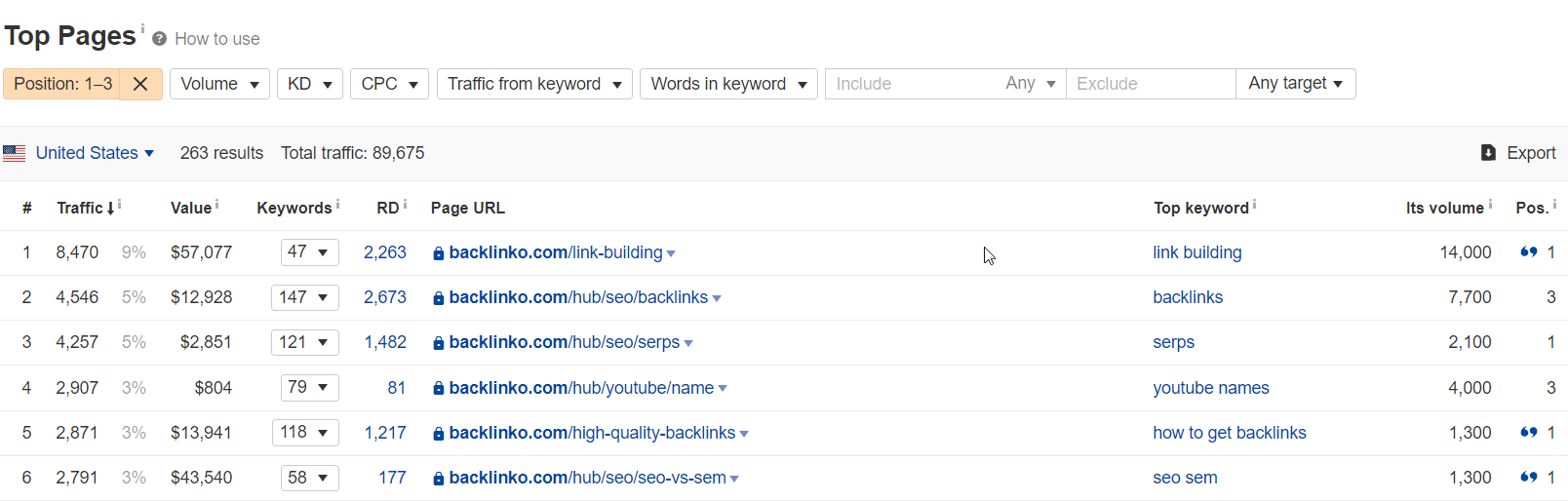Expand the 79 keywords dropdown
This screenshot has height=501, width=1568.
tap(309, 388)
